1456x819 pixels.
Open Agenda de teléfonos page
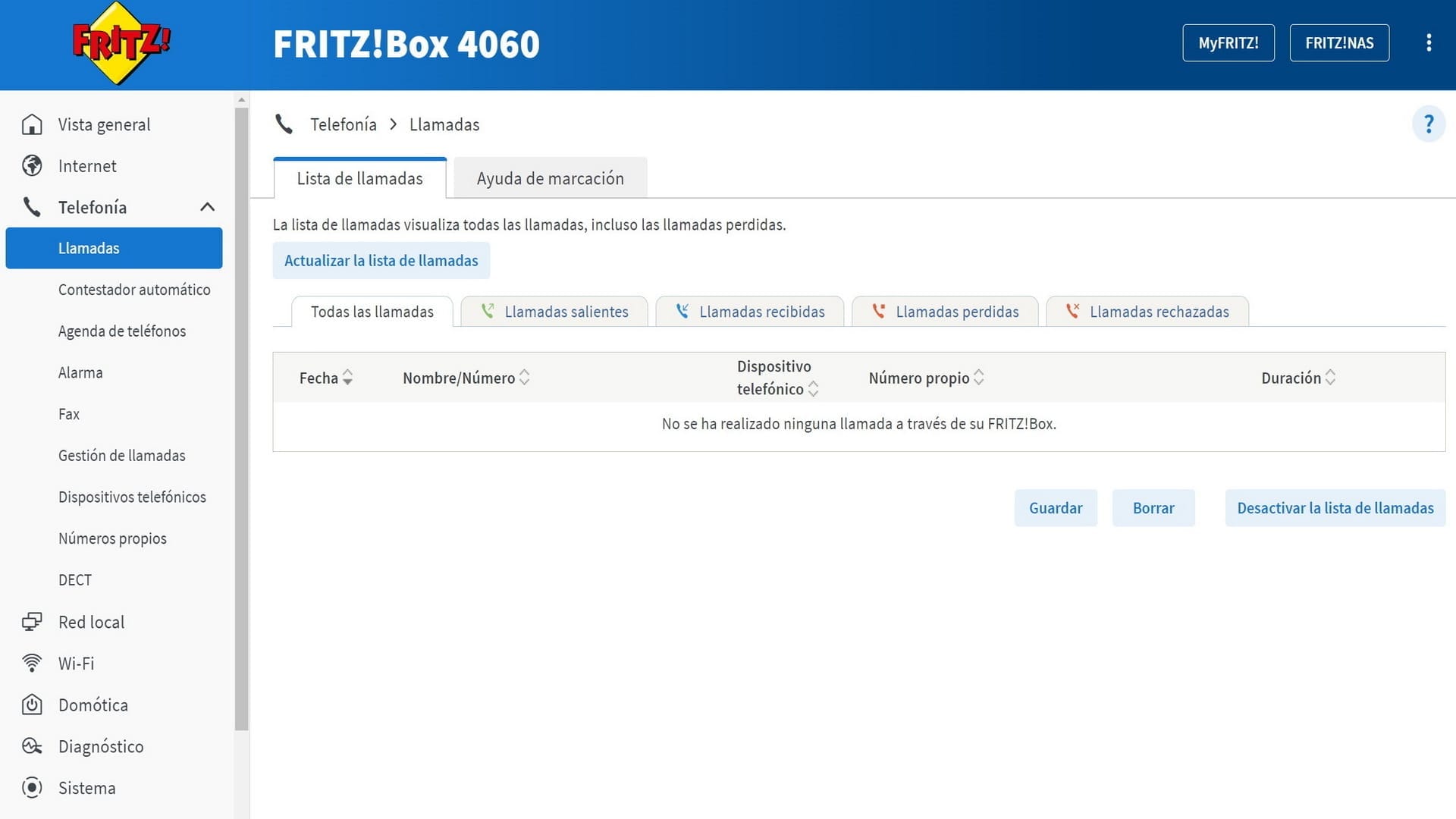tap(122, 331)
